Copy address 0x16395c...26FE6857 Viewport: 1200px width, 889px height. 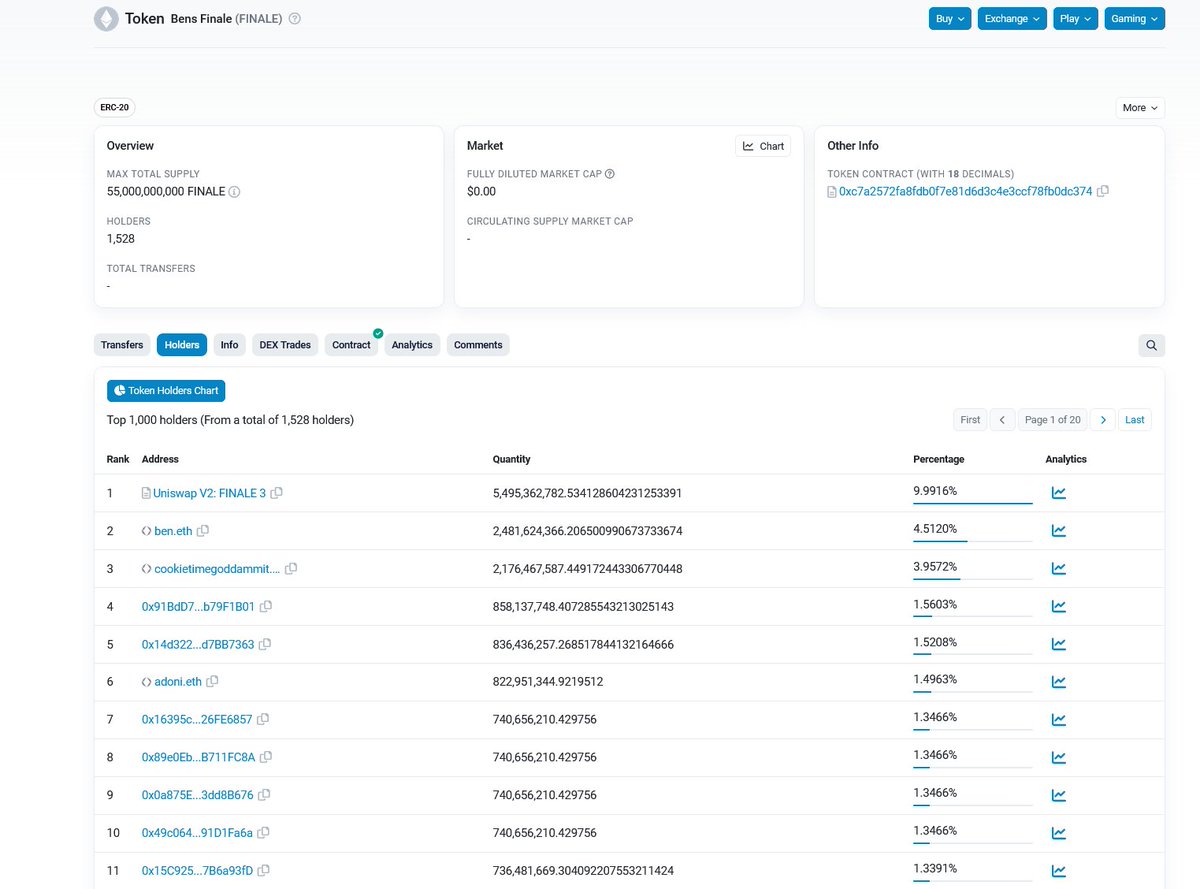(x=263, y=720)
